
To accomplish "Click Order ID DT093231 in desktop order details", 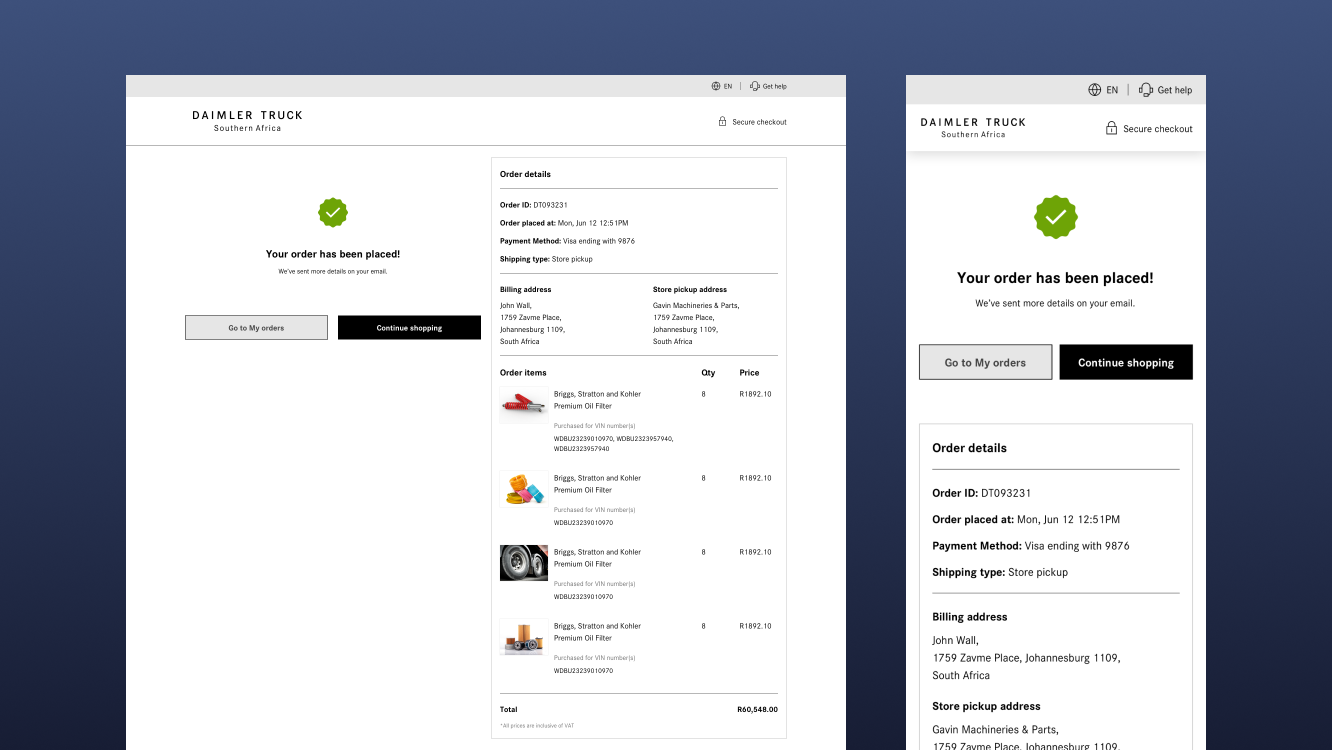I will pos(534,205).
